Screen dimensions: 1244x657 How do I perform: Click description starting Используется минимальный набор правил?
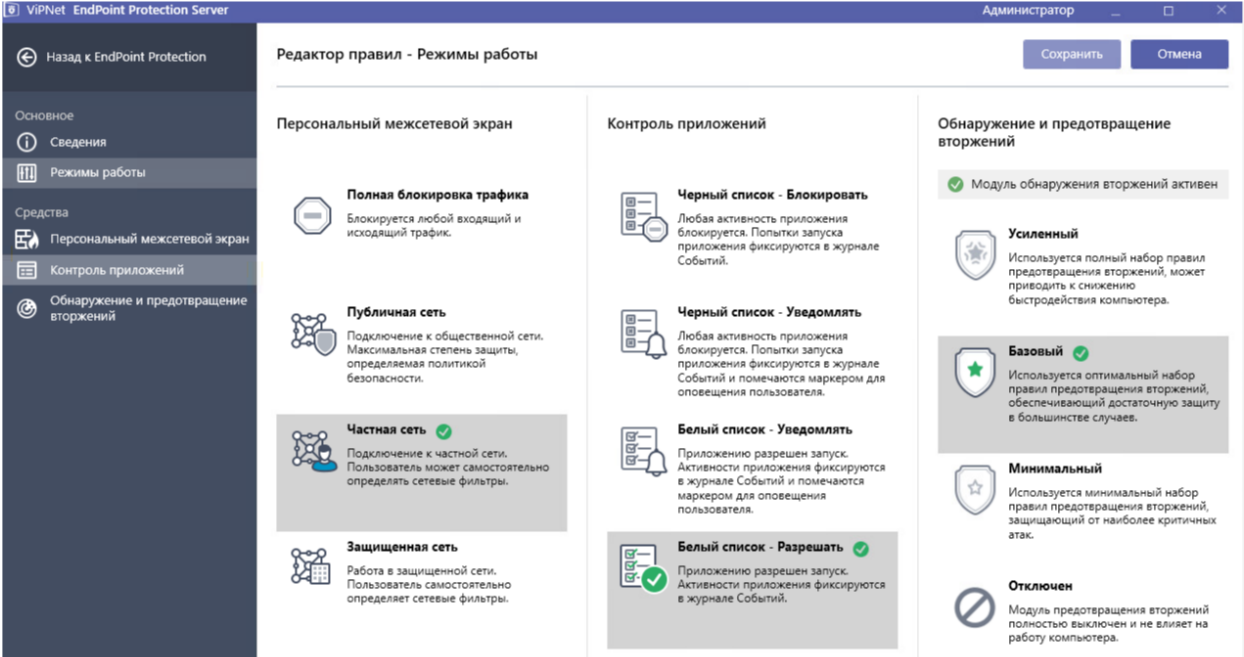pyautogui.click(x=1112, y=513)
